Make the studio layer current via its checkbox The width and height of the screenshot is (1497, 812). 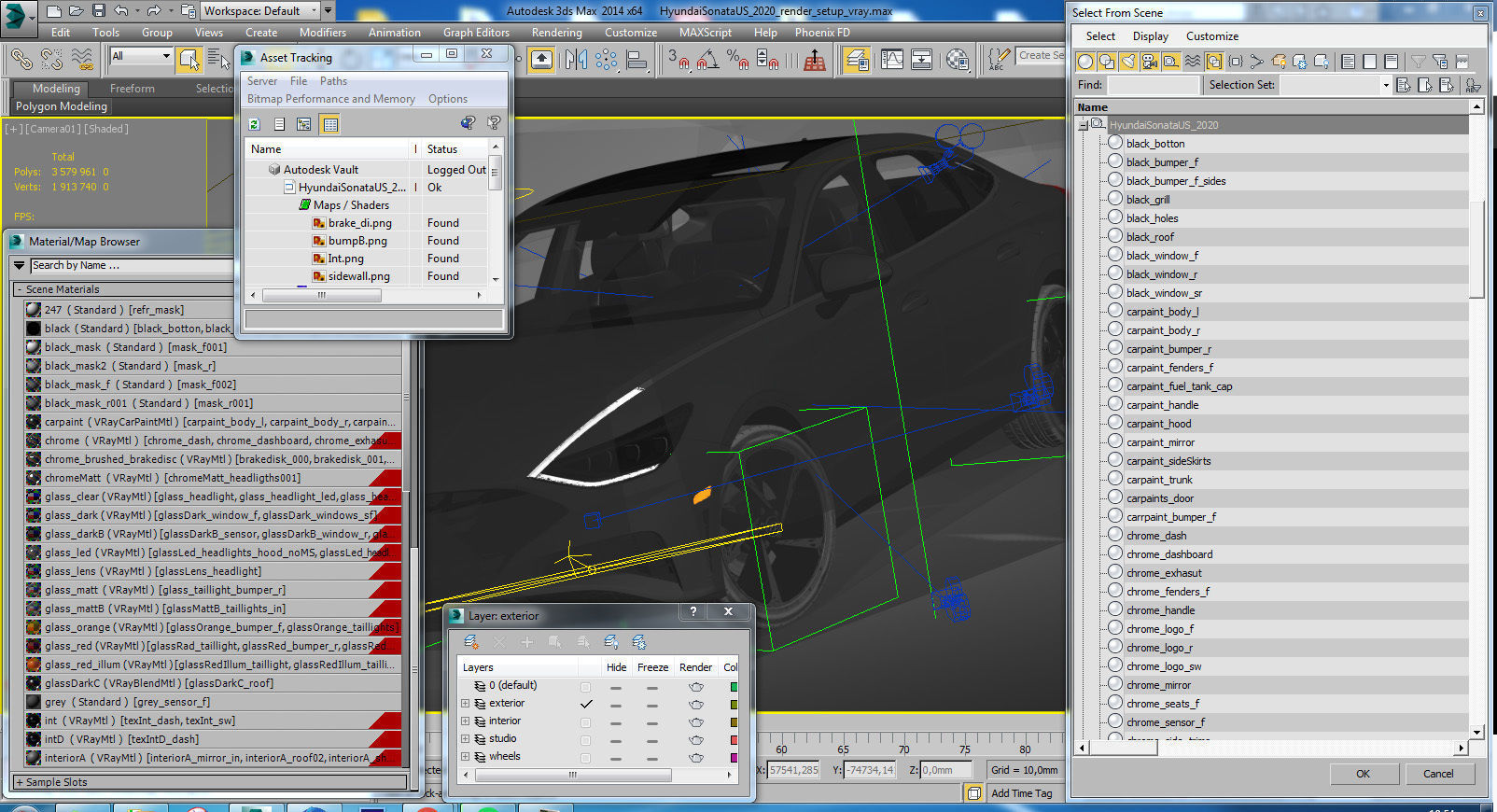pyautogui.click(x=585, y=739)
